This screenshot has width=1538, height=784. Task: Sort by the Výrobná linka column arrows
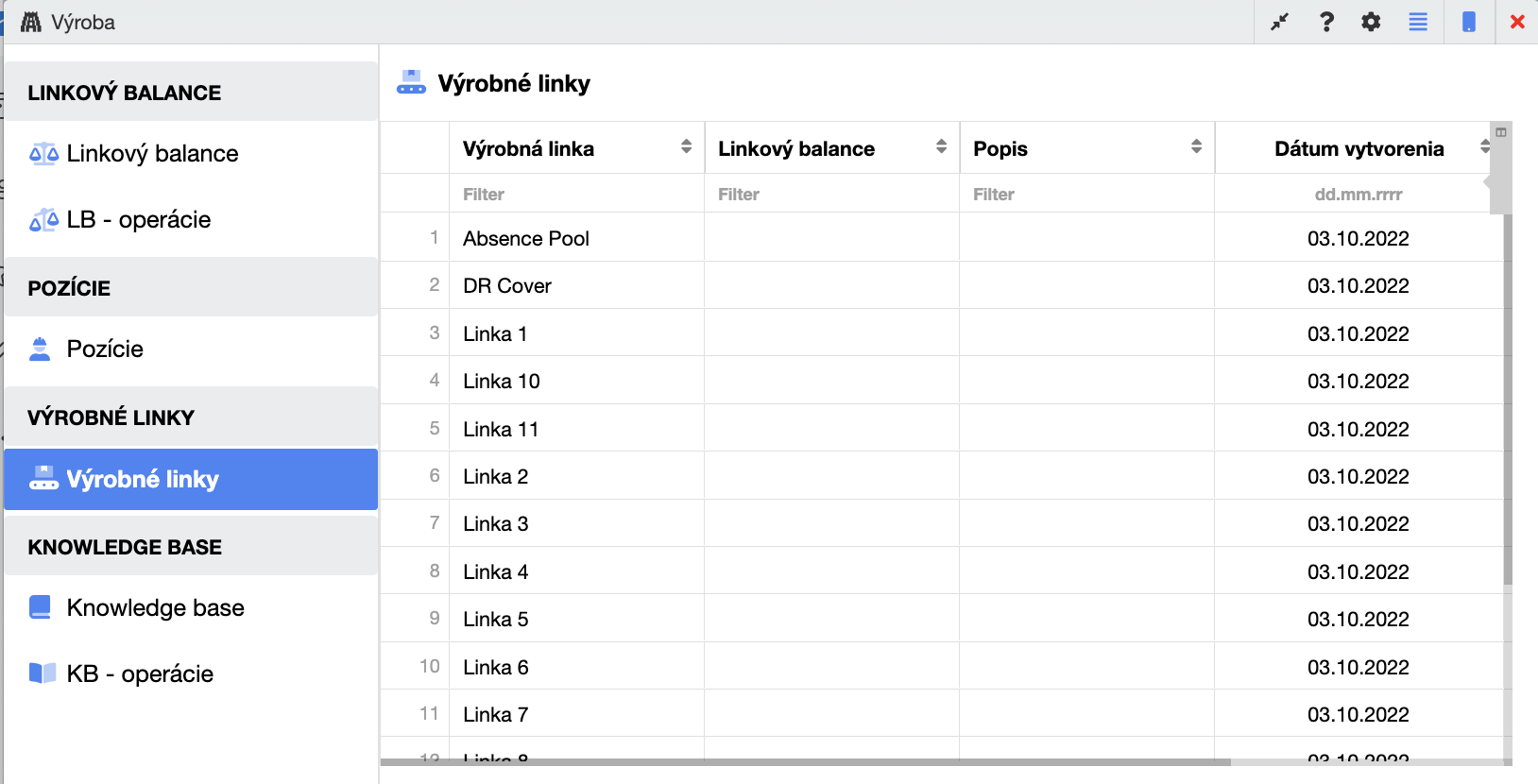pos(686,146)
